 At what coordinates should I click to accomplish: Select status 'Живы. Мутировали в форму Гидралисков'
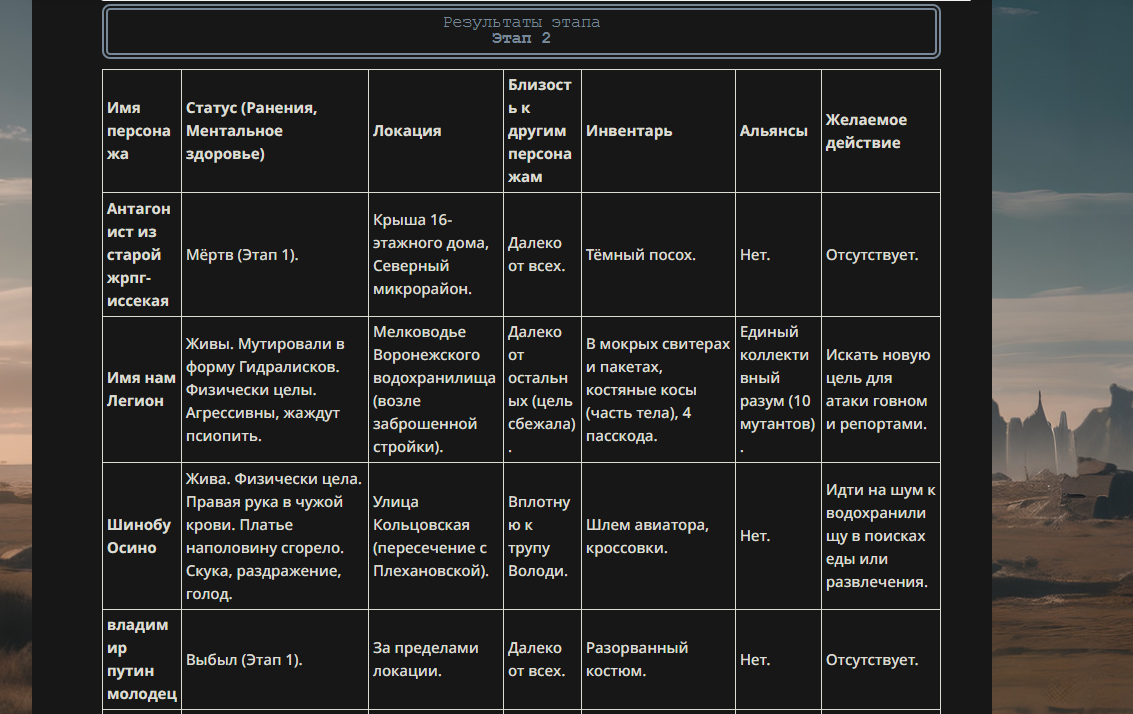click(x=275, y=390)
